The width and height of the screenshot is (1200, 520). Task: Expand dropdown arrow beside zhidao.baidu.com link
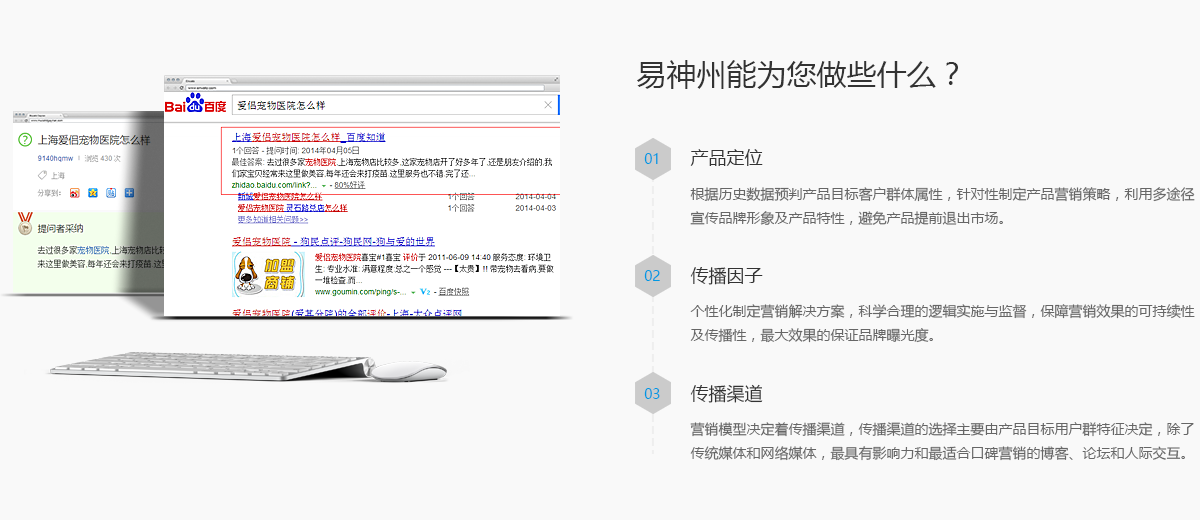click(x=325, y=185)
